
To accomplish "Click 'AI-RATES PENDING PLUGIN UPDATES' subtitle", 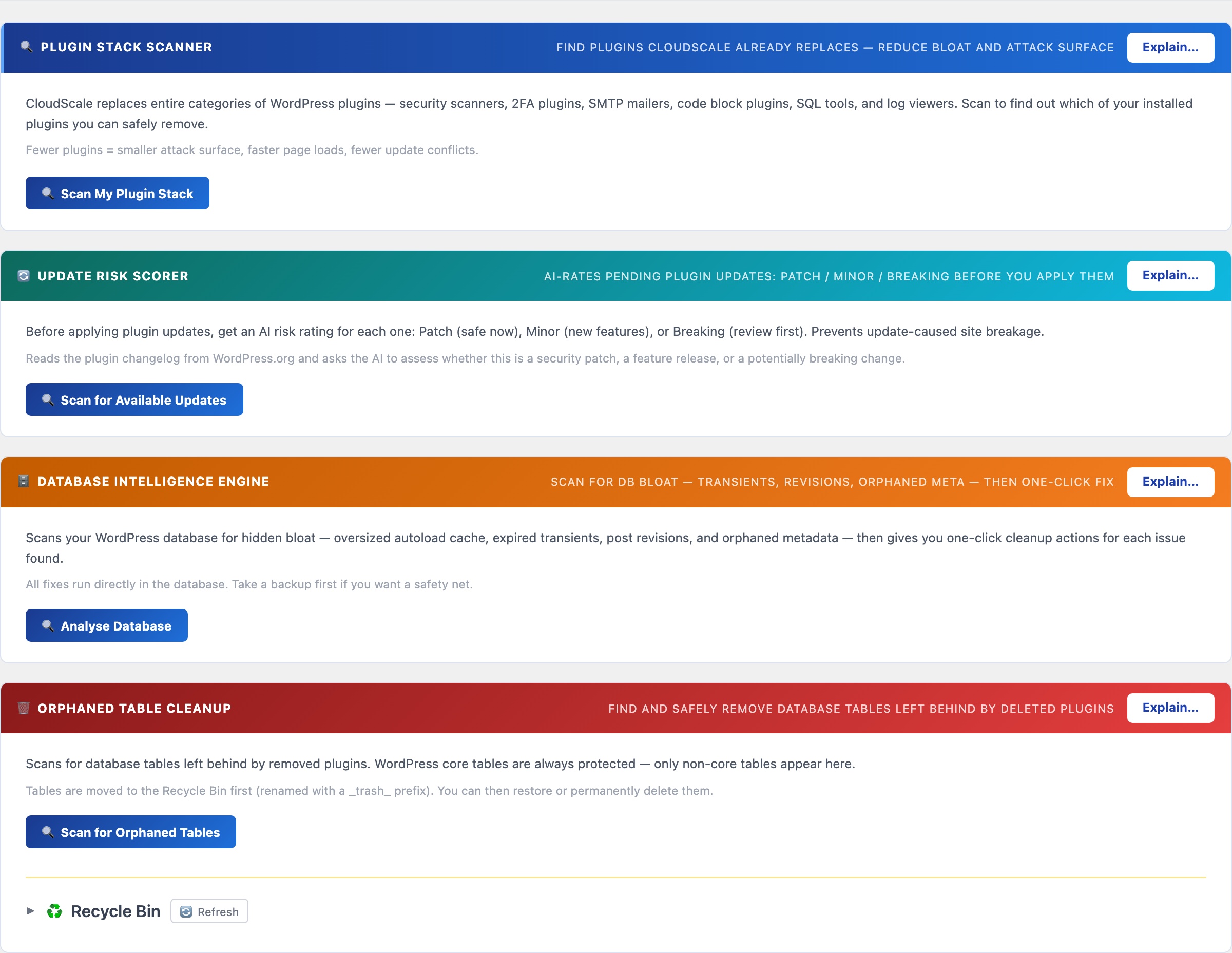I will [x=829, y=276].
